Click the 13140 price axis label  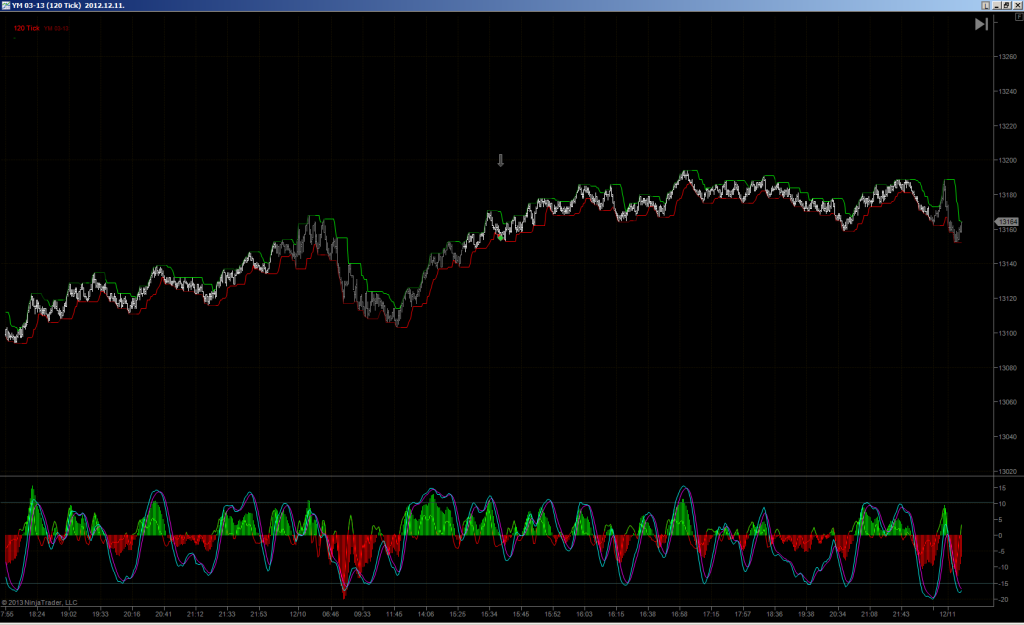pos(1007,264)
